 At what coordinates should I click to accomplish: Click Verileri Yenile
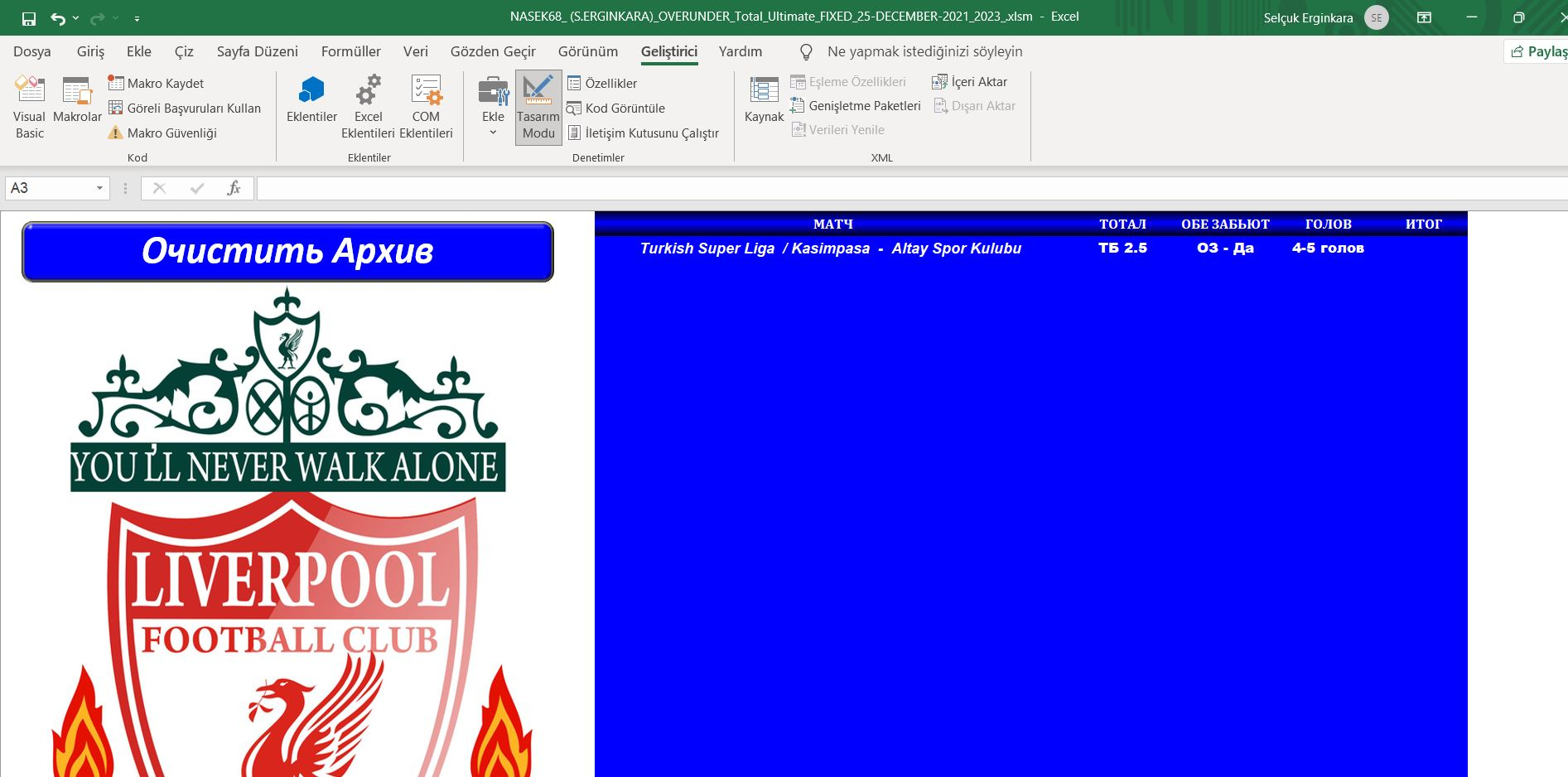tap(837, 130)
